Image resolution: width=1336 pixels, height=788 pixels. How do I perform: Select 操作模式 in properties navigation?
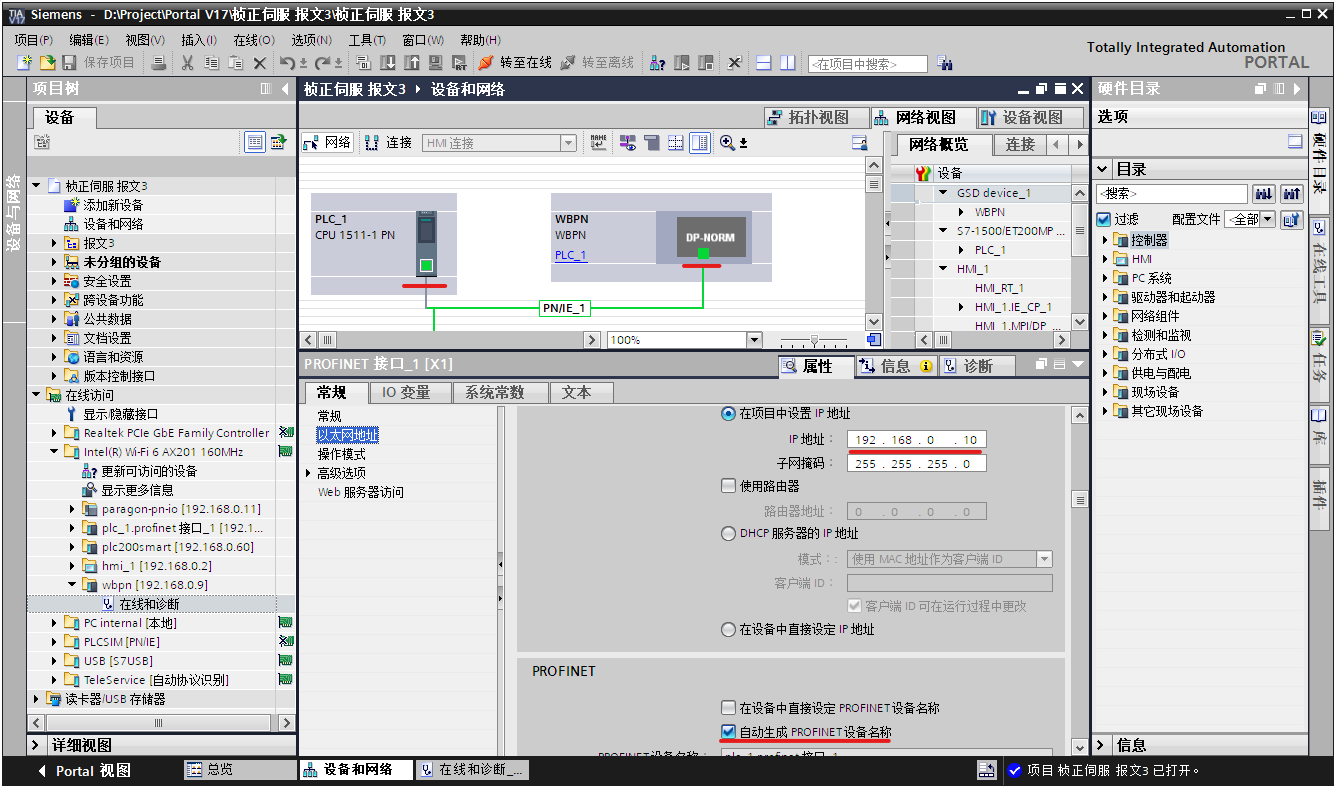point(341,454)
